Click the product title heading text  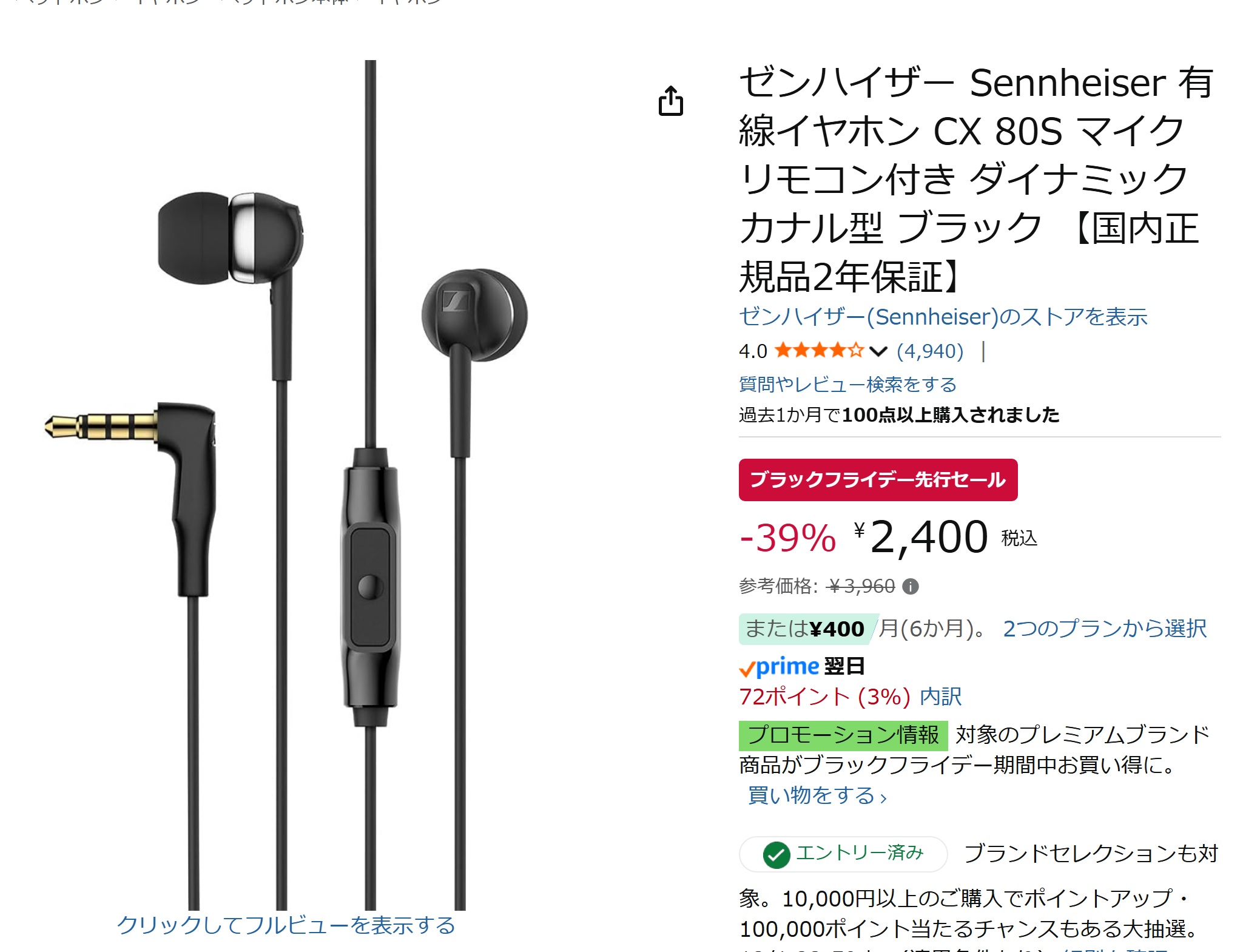(x=975, y=180)
